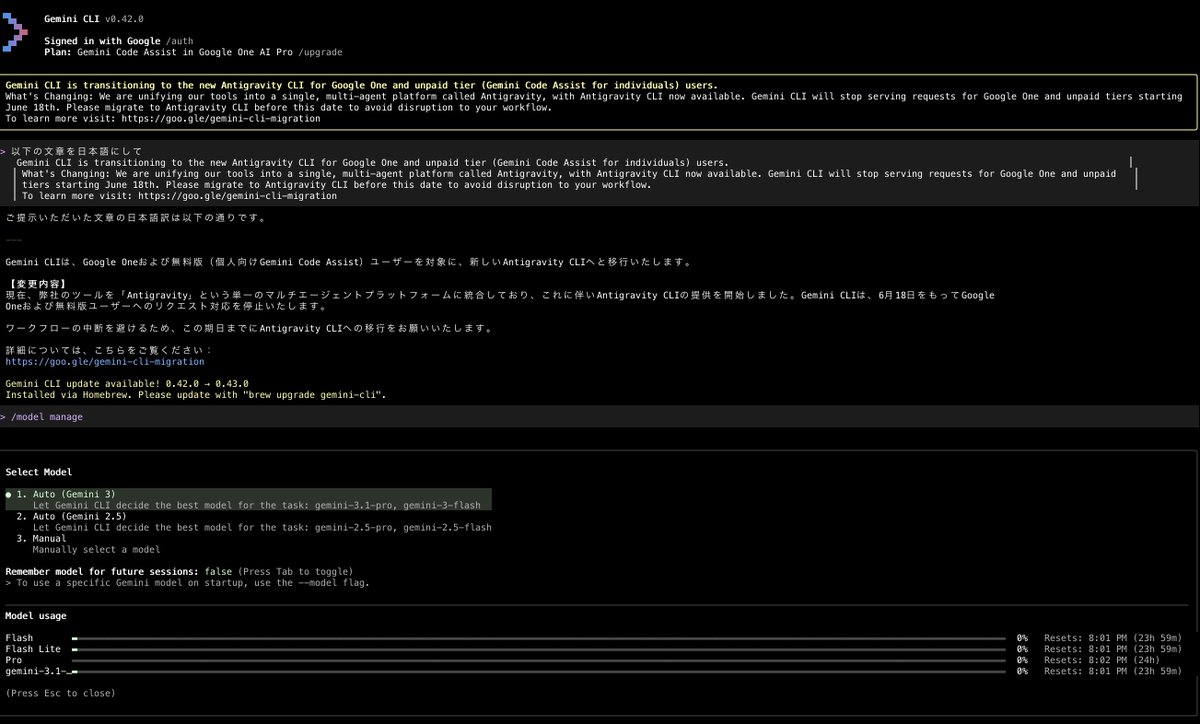Click the Flash Lite usage progress bar
The width and height of the screenshot is (1200, 724).
click(x=539, y=649)
